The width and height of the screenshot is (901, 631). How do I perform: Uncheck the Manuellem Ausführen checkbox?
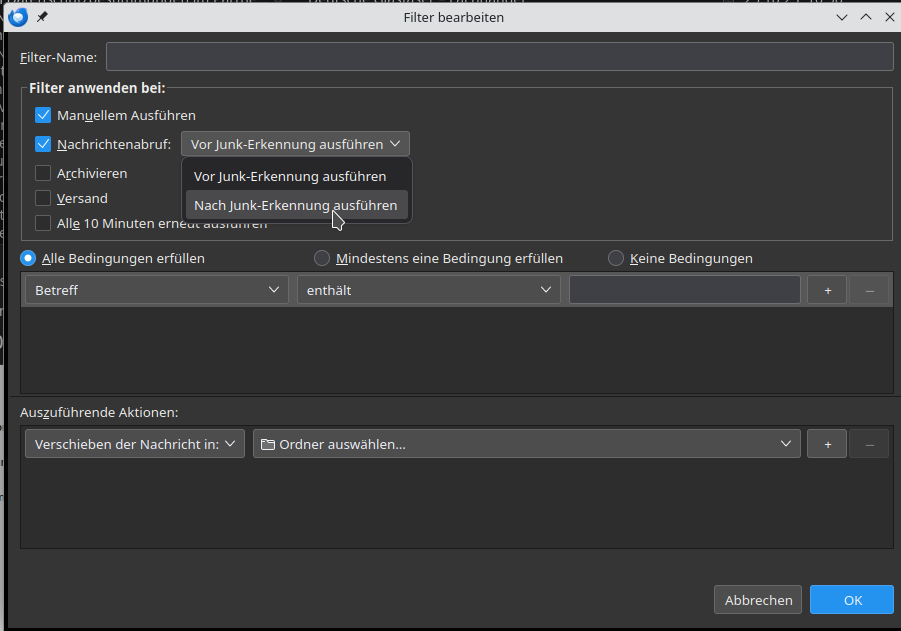[x=43, y=115]
